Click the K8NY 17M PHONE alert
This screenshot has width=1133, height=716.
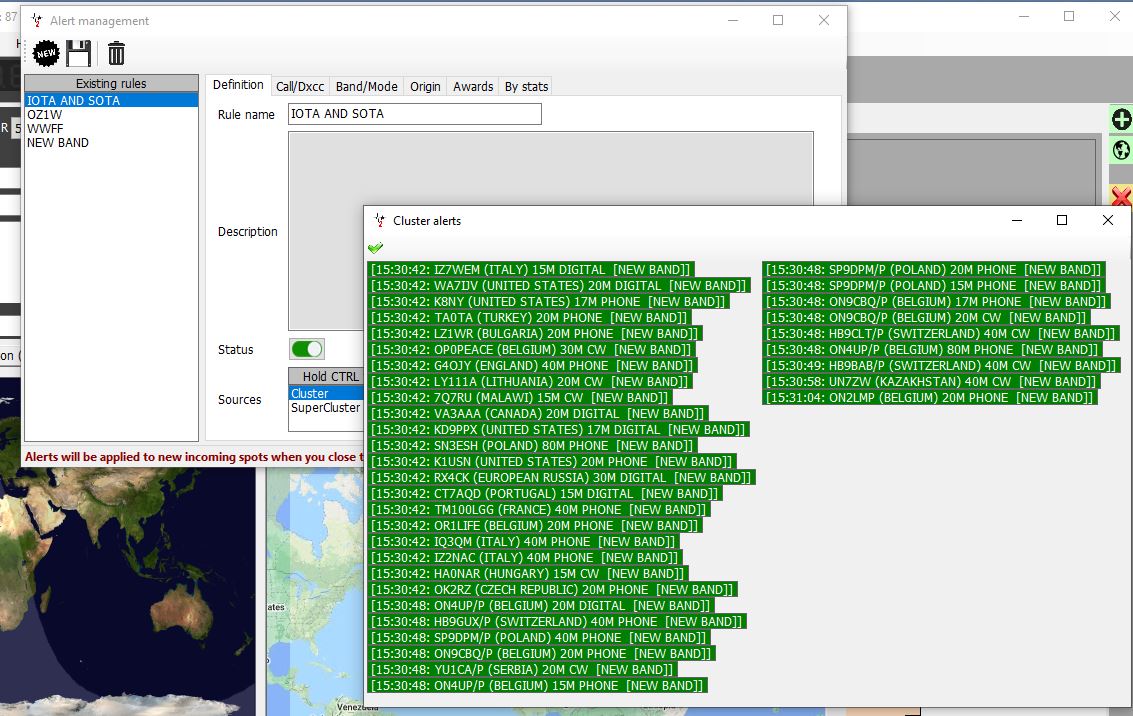coord(548,301)
